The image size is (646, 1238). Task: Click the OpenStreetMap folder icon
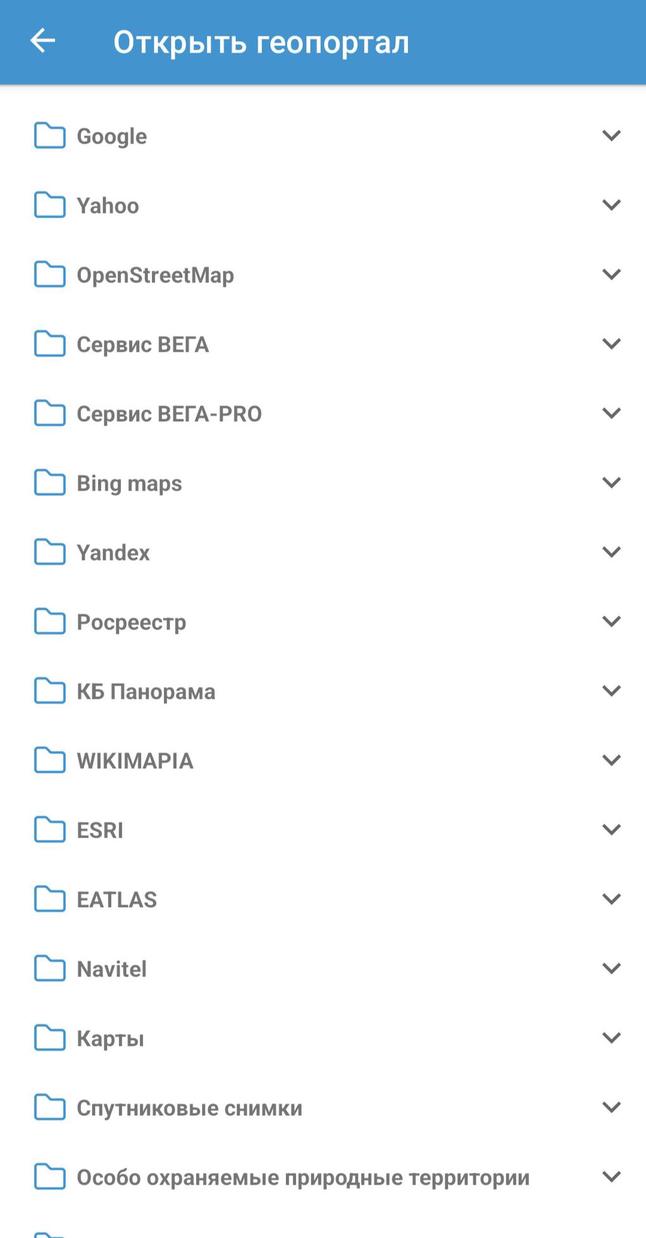[49, 274]
